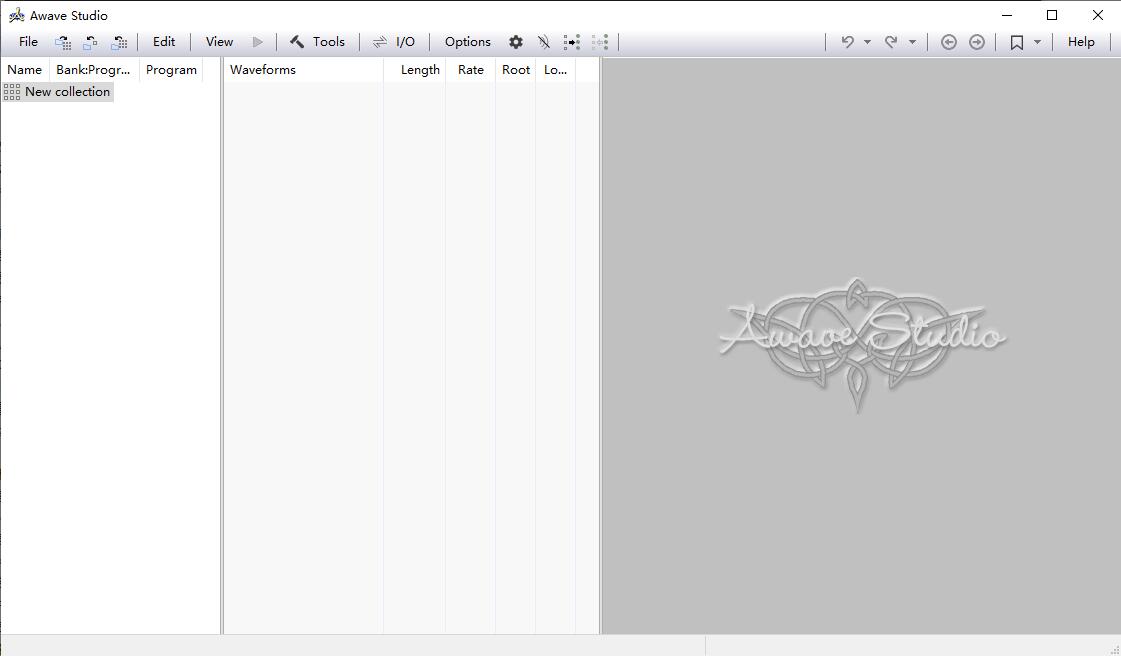This screenshot has width=1121, height=656.
Task: Click the Redo arrow icon
Action: click(891, 42)
